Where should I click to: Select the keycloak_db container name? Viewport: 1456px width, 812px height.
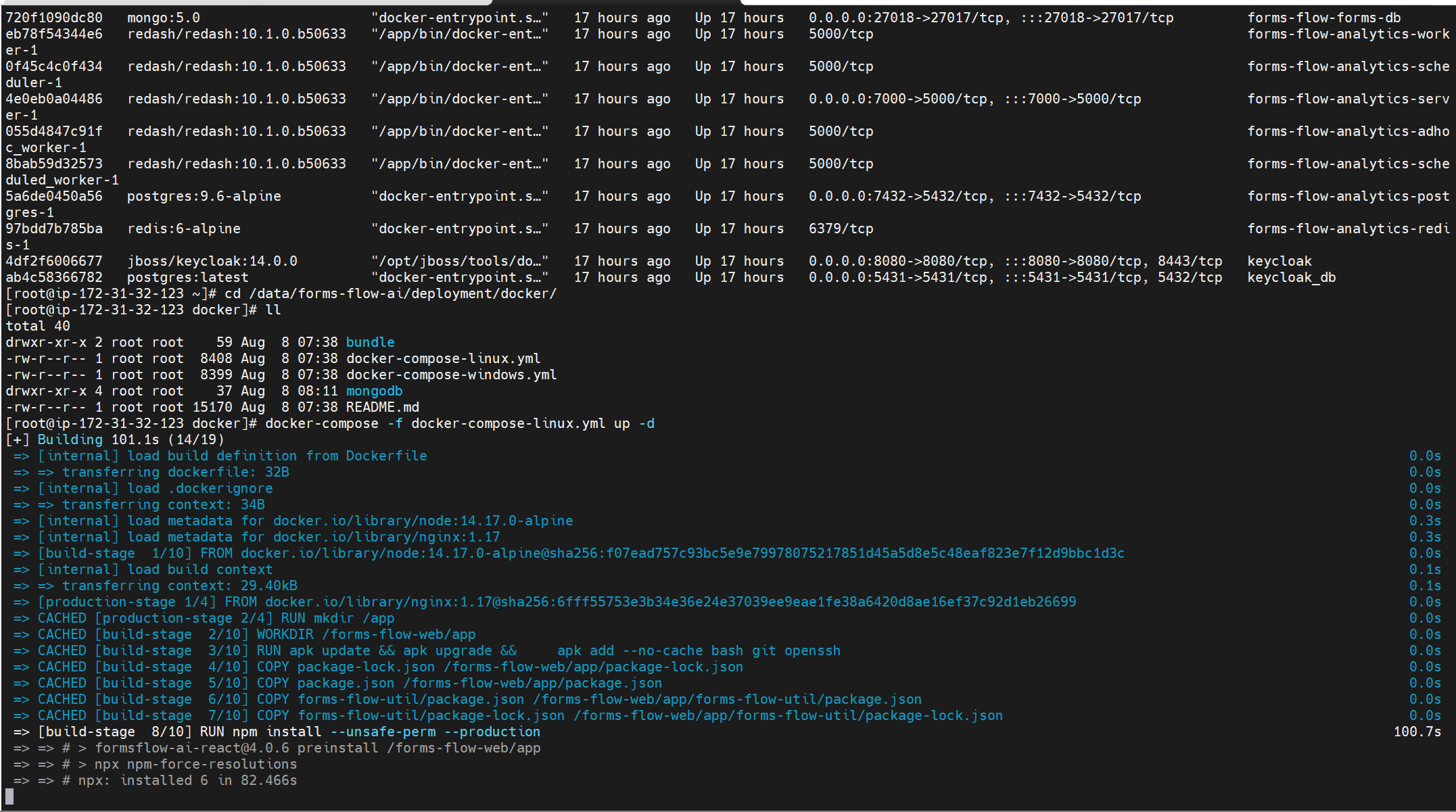(x=1292, y=277)
